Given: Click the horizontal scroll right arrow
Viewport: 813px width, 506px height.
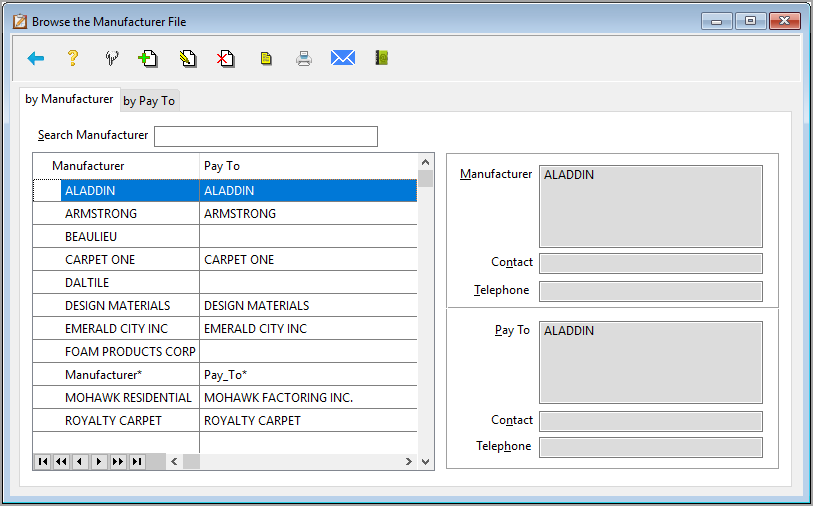Looking at the screenshot, I should (409, 461).
